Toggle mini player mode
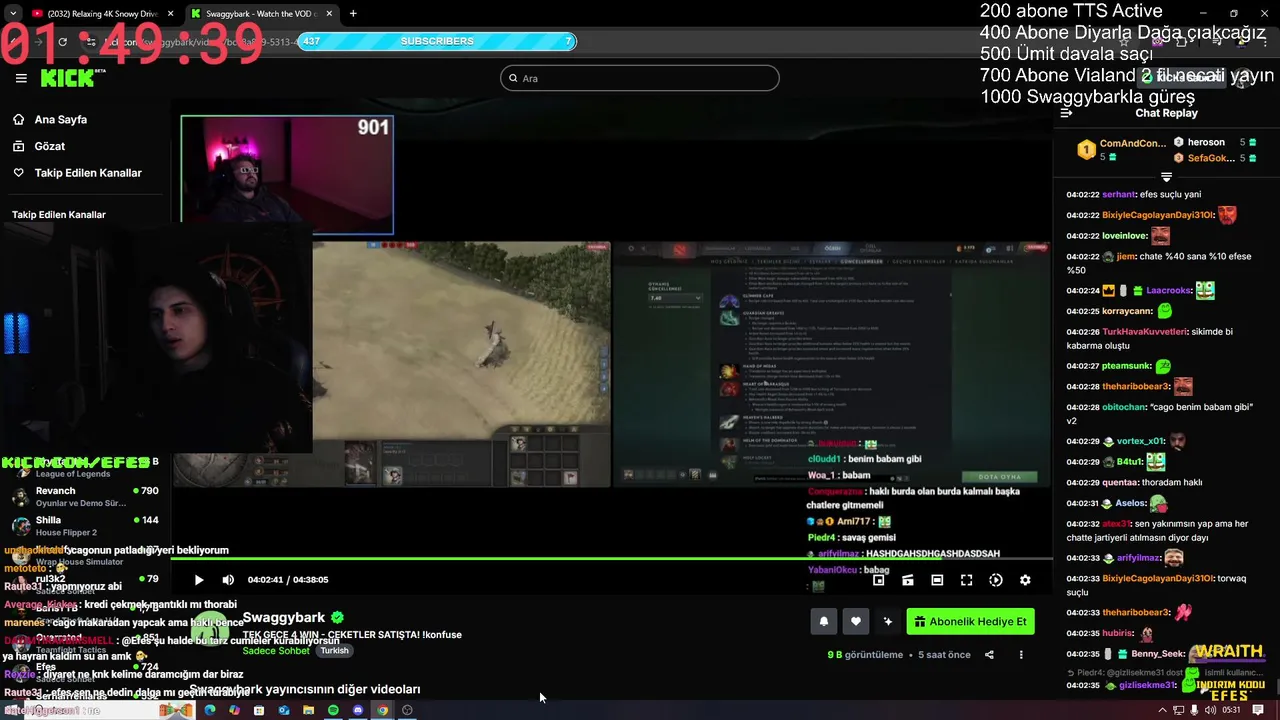 point(907,580)
